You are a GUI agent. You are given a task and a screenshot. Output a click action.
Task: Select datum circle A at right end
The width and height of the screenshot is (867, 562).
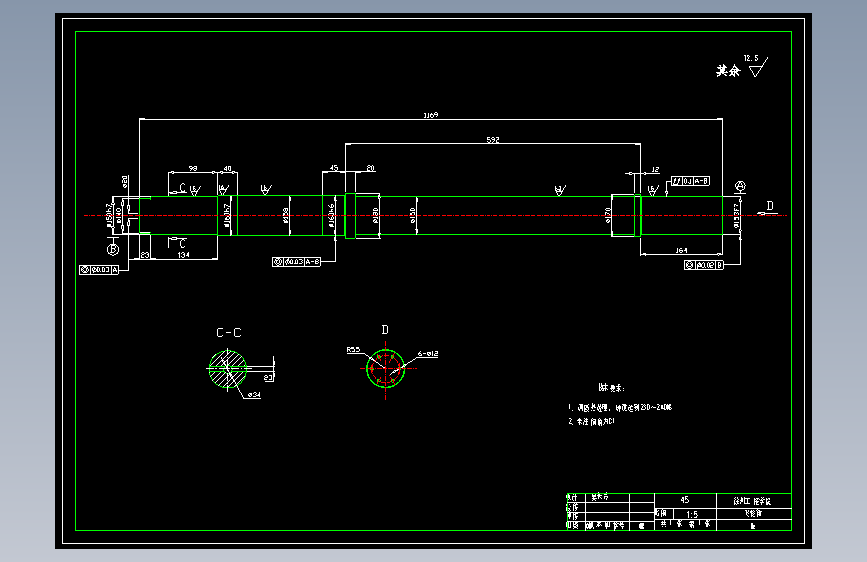[740, 186]
